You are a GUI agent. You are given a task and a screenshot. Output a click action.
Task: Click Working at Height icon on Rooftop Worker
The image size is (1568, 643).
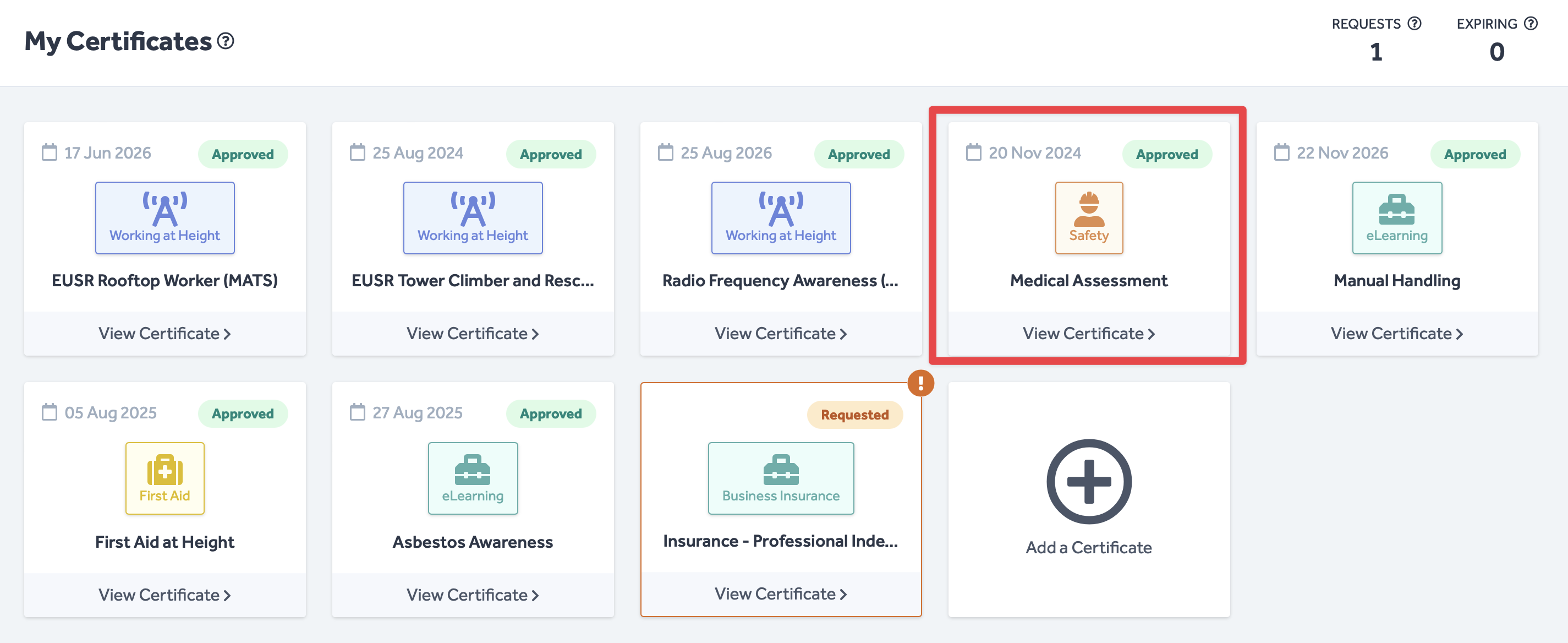pos(165,217)
